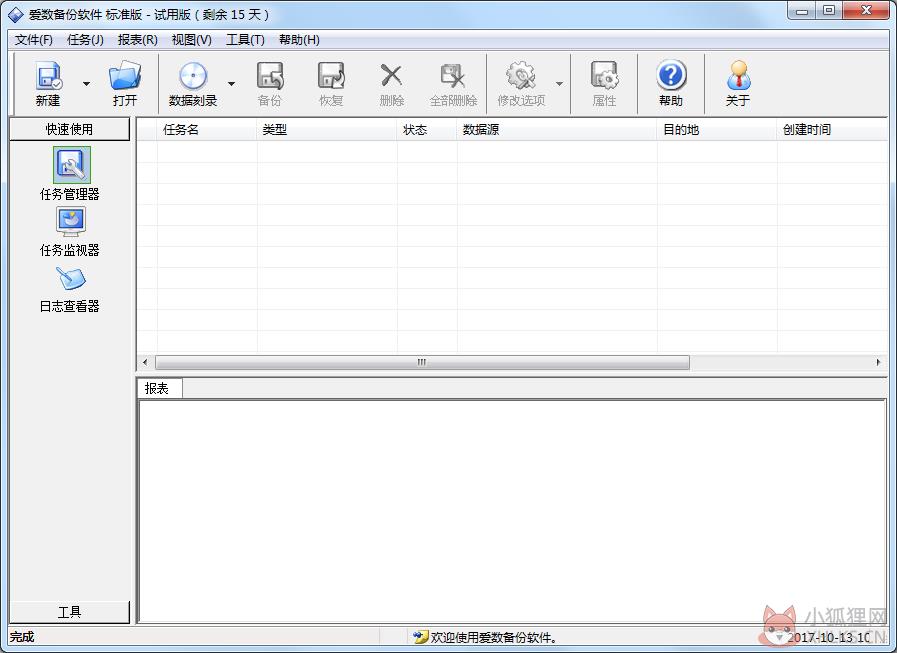The width and height of the screenshot is (897, 653).
Task: Minimize the backup software window
Action: pyautogui.click(x=802, y=11)
